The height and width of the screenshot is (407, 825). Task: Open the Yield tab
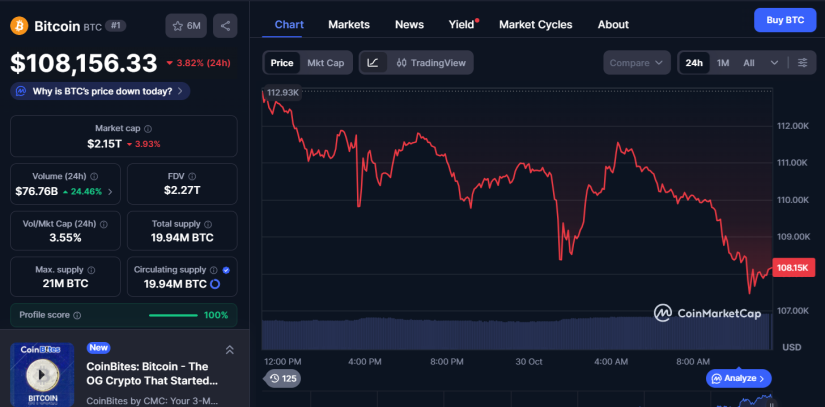[461, 24]
